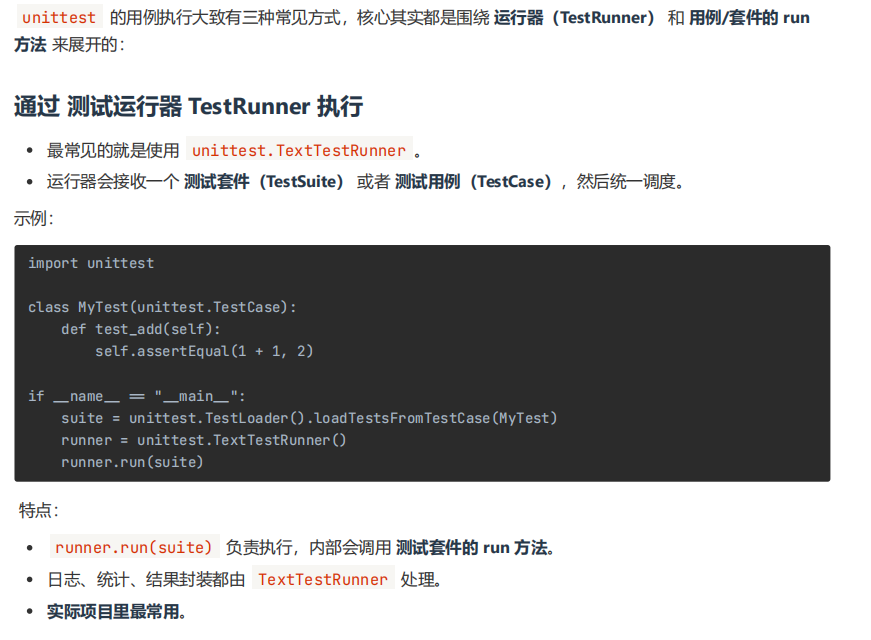Click the label '特点:'

click(x=39, y=510)
